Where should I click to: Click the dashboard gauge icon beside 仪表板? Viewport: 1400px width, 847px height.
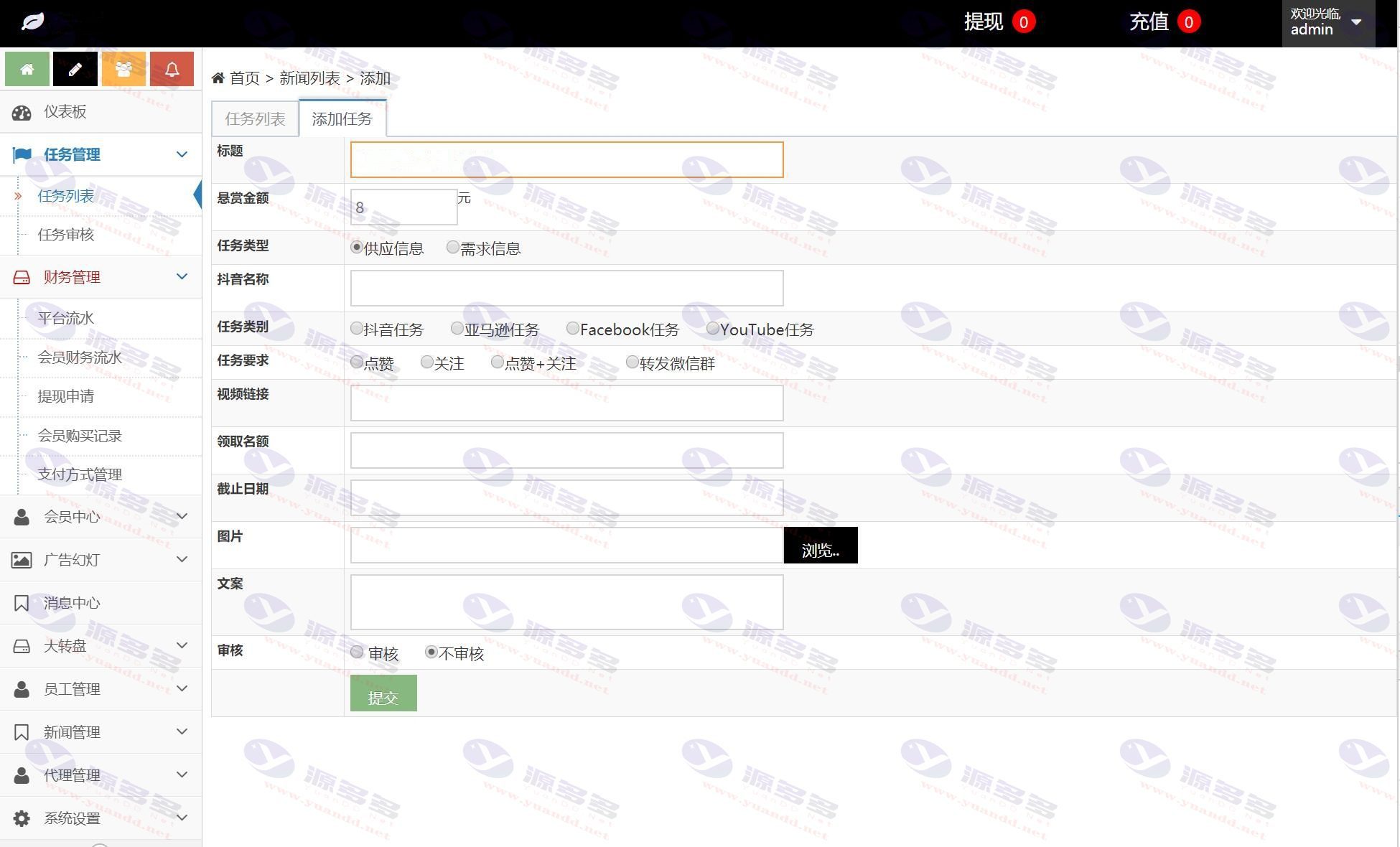click(22, 113)
